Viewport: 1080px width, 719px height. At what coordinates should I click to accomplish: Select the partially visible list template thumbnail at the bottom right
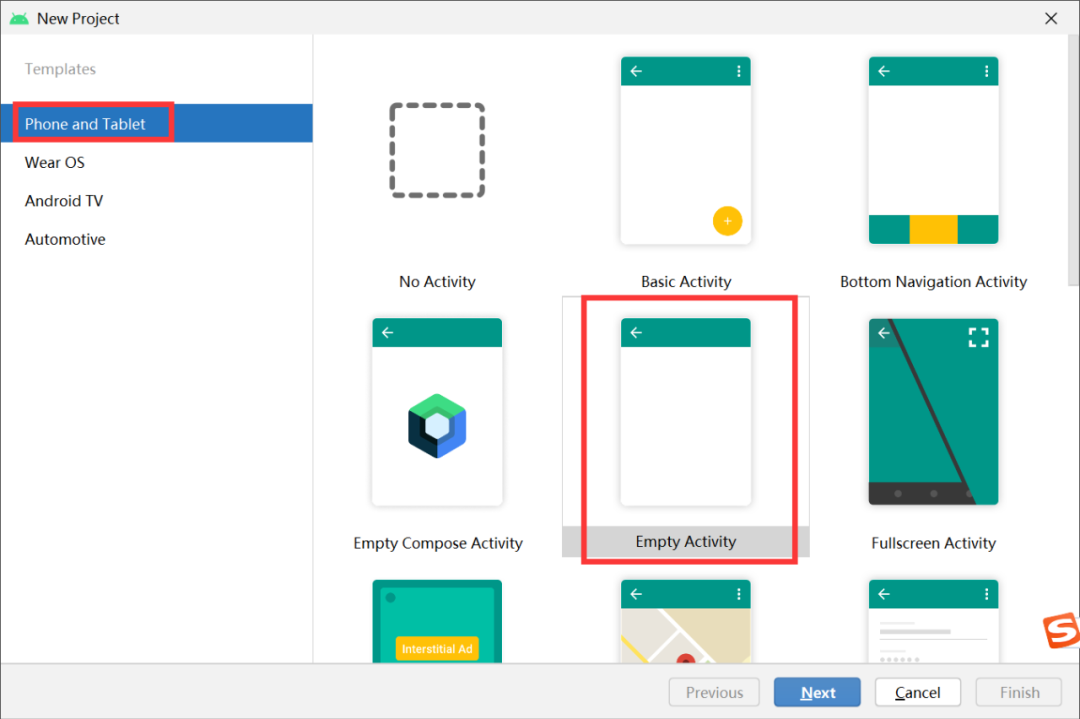(x=933, y=621)
